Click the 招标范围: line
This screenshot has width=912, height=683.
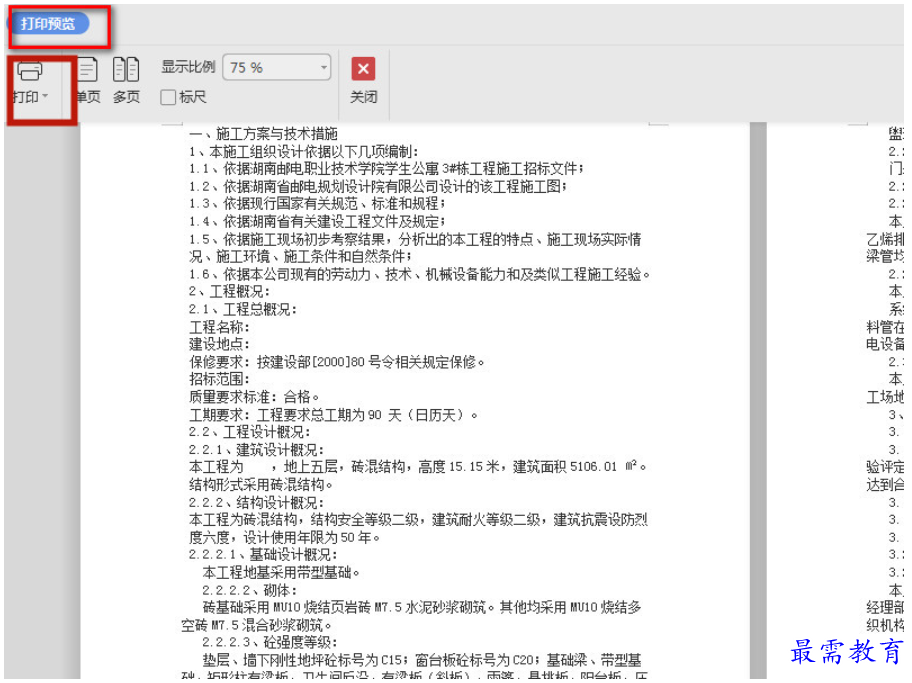coord(219,379)
